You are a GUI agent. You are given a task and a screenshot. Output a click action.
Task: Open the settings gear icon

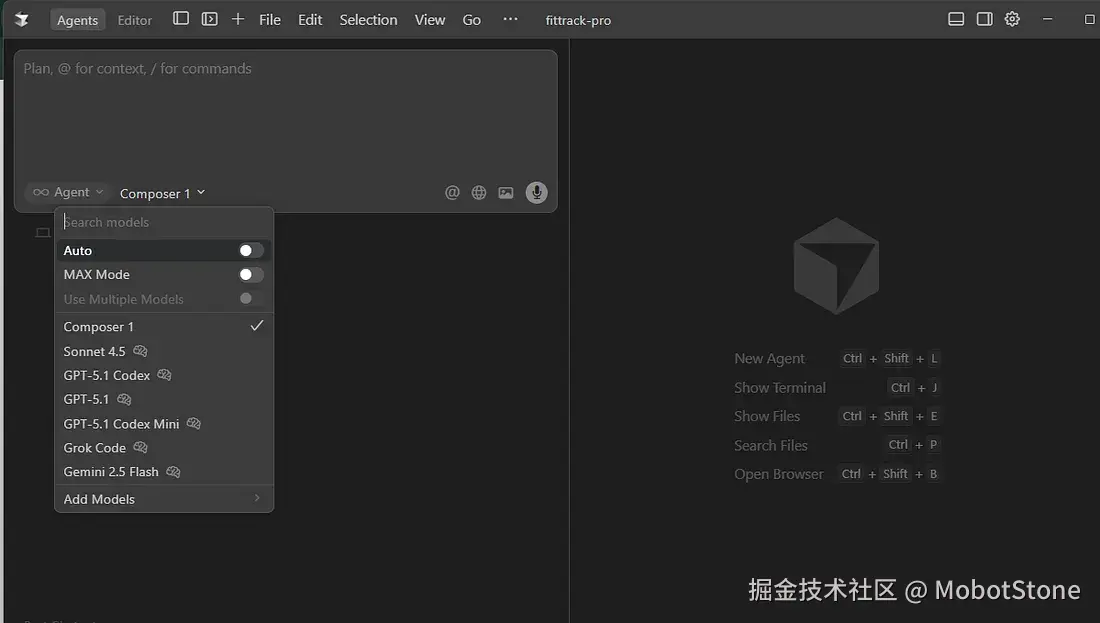point(1012,19)
